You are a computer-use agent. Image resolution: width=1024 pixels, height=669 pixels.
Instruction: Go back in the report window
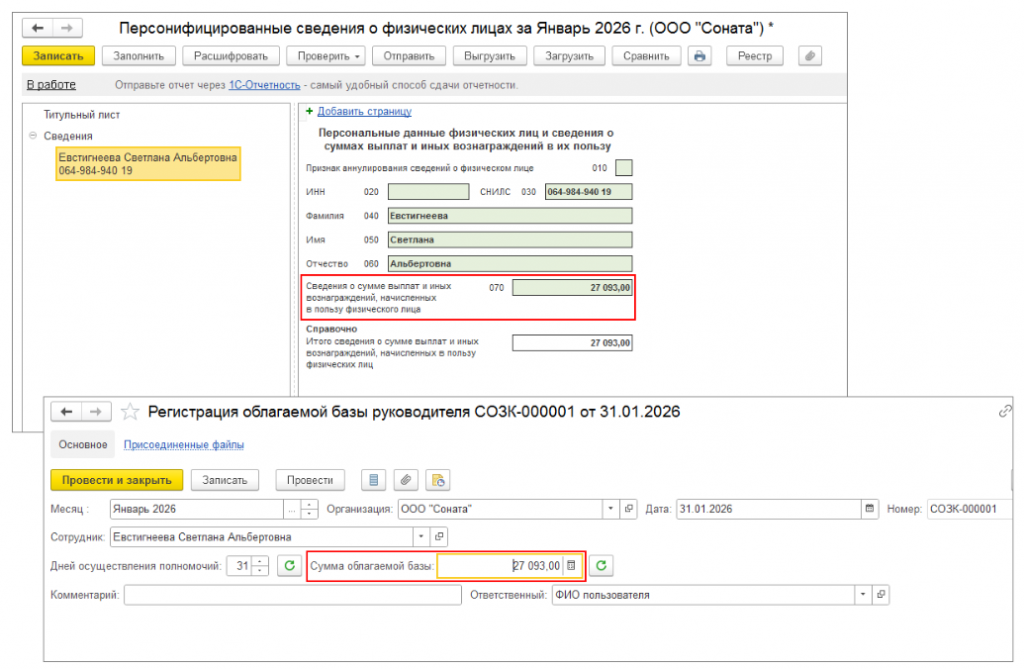[38, 28]
